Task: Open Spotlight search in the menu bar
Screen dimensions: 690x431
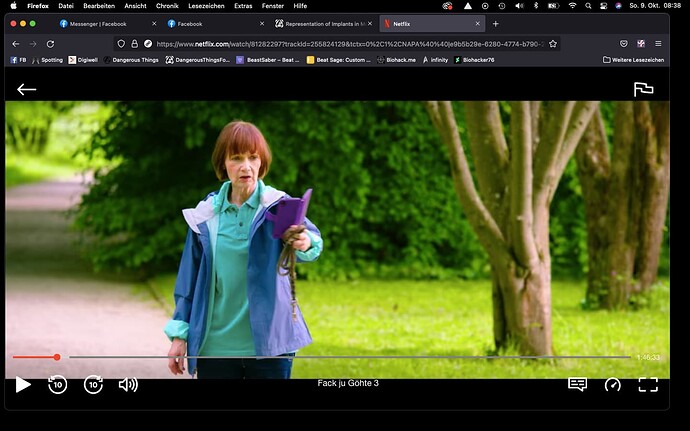Action: [588, 6]
